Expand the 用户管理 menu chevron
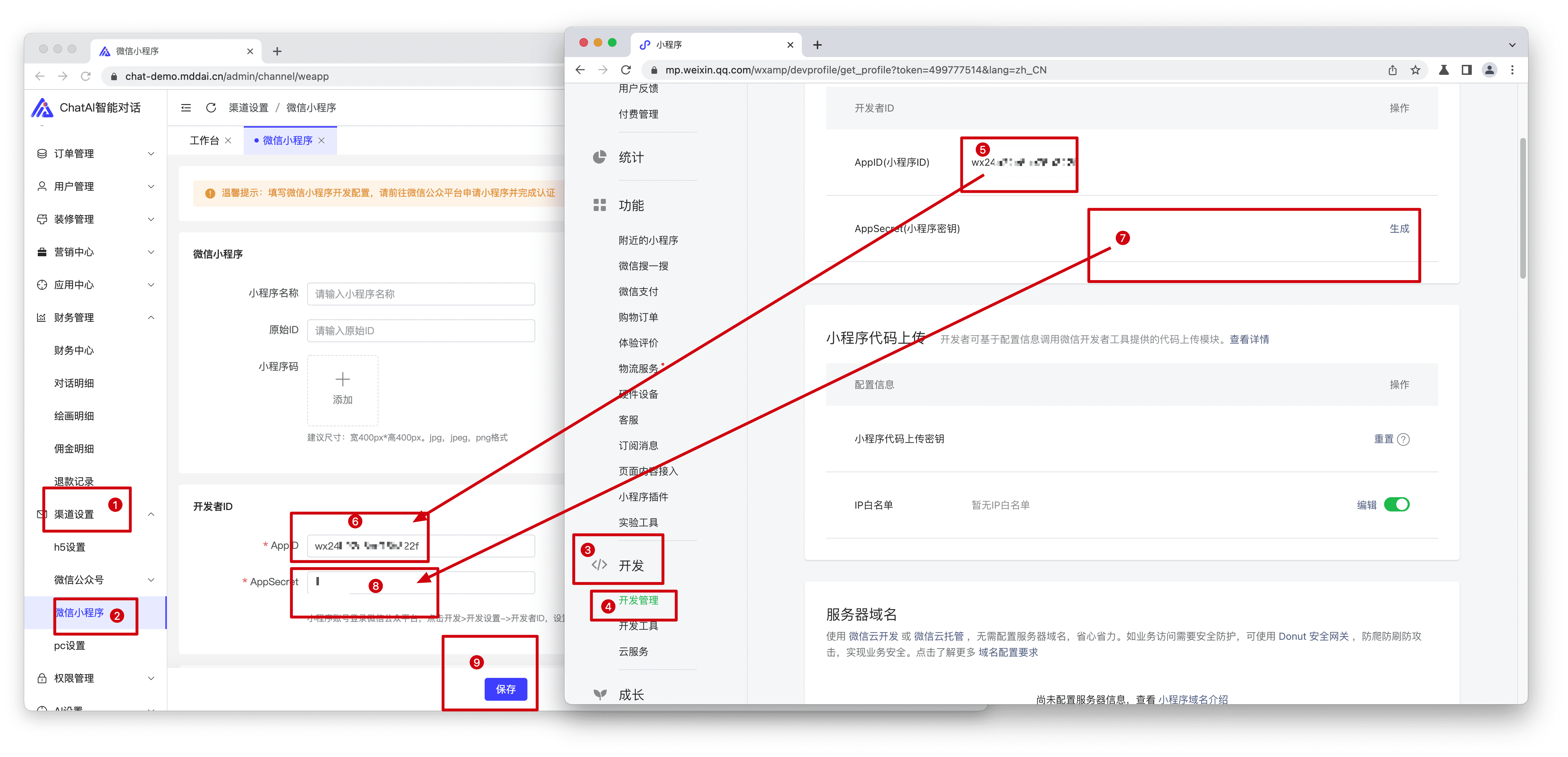This screenshot has width=1568, height=757. click(x=151, y=186)
